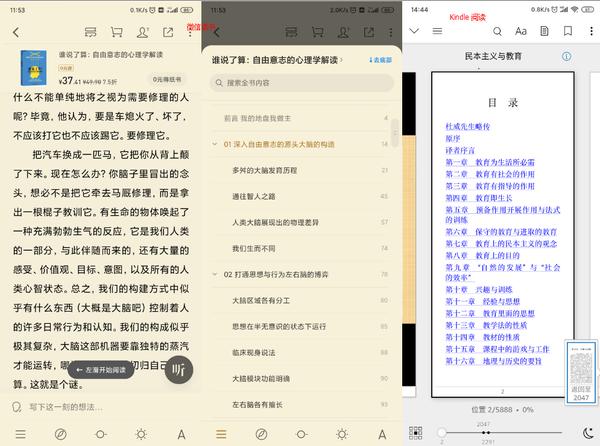Jump to bottom with 去底部

[x=380, y=60]
